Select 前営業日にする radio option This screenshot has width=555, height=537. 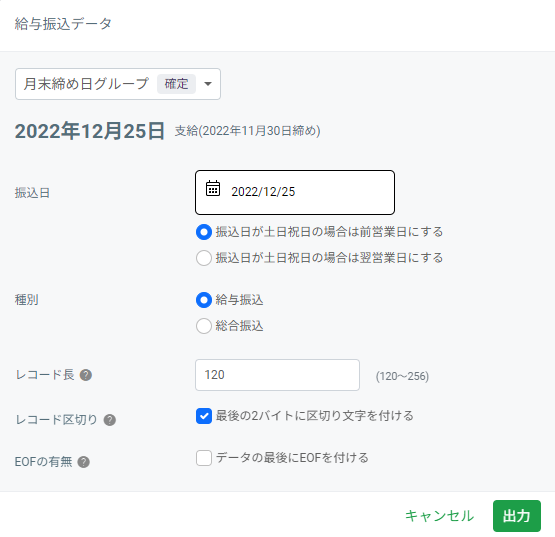(x=204, y=232)
